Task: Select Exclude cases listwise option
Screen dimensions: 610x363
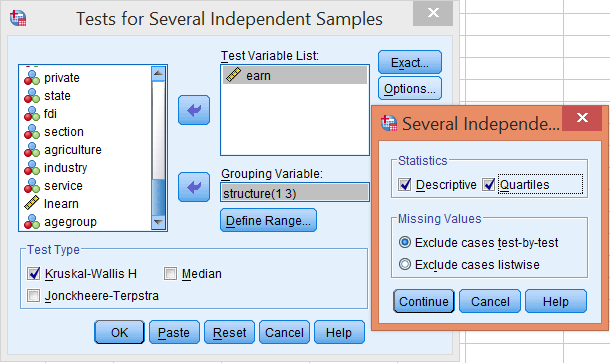Action: pyautogui.click(x=405, y=265)
